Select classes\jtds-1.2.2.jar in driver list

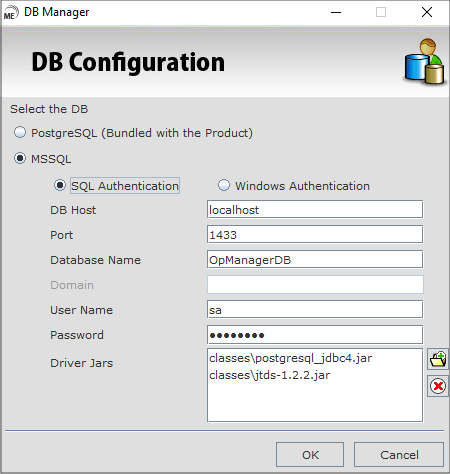point(269,375)
